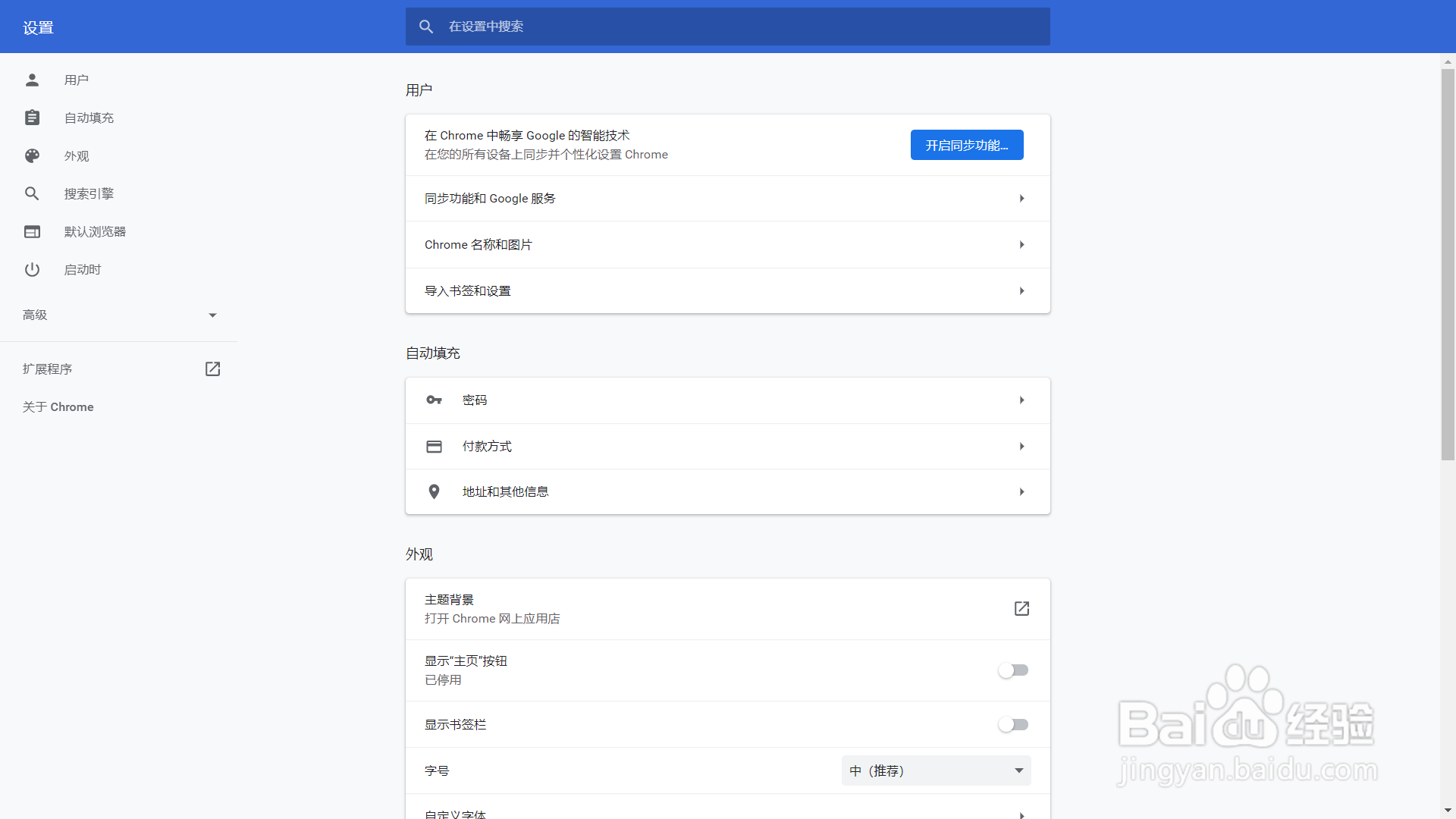Click the appearance palette icon in sidebar
The height and width of the screenshot is (819, 1456).
pos(32,155)
